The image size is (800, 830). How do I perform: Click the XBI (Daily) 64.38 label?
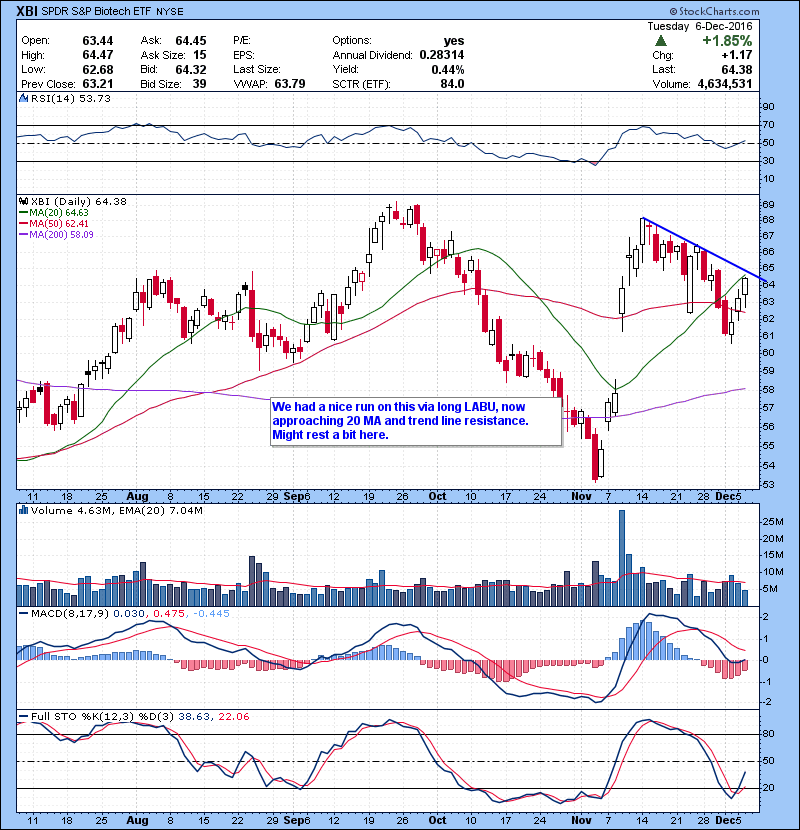[78, 202]
